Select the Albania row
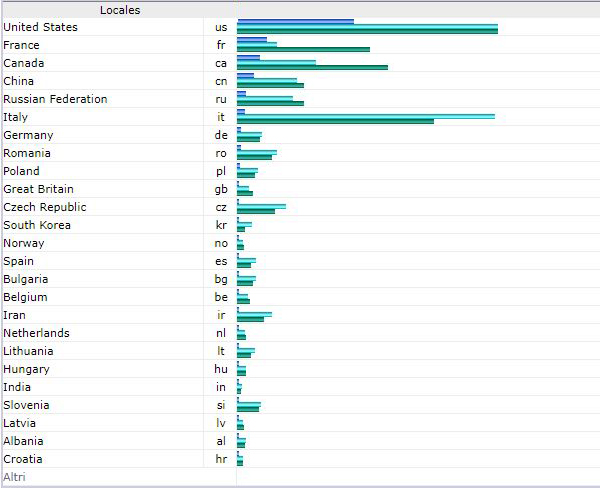The height and width of the screenshot is (488, 600). click(x=300, y=441)
